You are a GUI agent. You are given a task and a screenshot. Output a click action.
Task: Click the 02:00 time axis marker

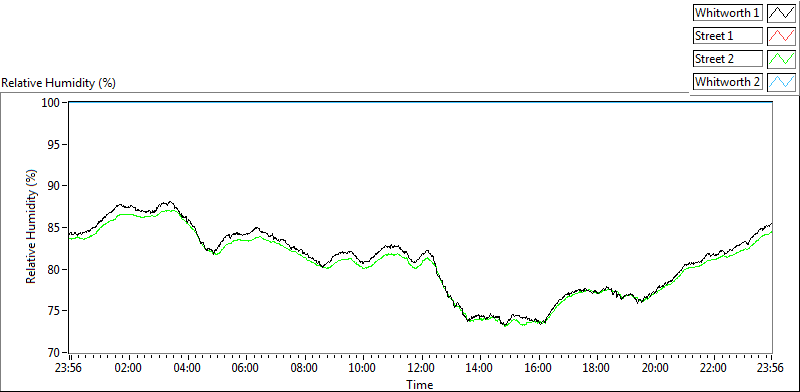tap(128, 368)
